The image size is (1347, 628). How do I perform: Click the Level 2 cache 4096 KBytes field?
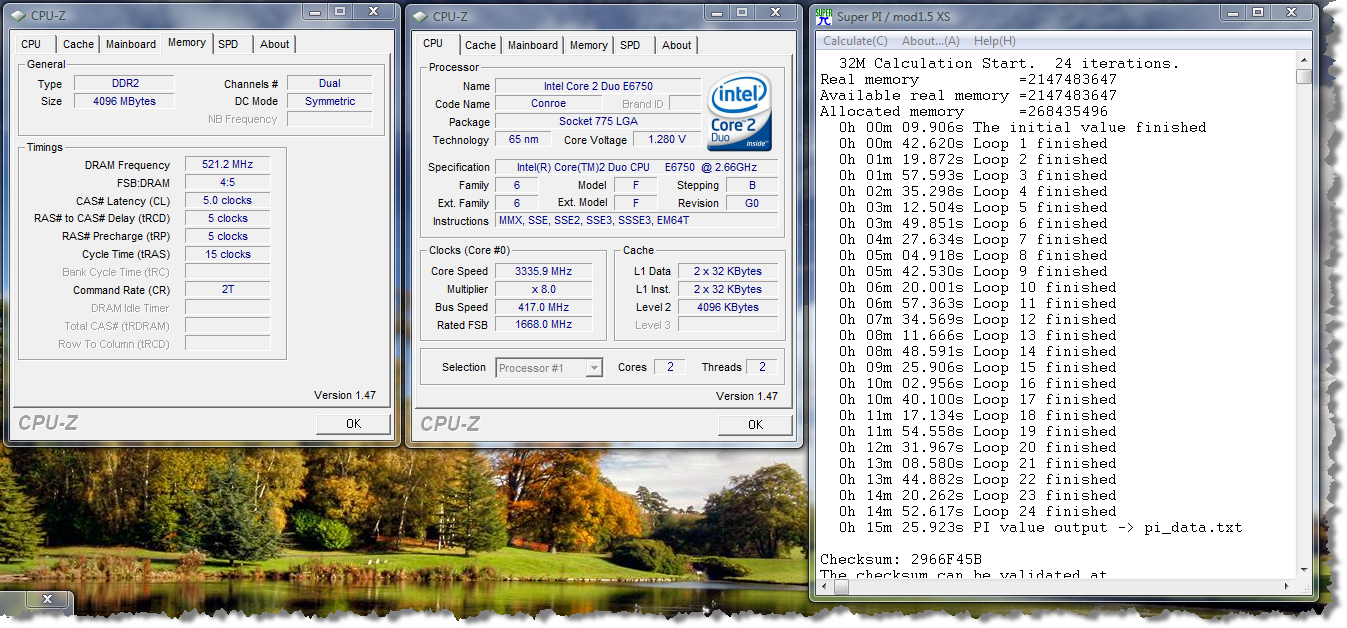(x=728, y=307)
